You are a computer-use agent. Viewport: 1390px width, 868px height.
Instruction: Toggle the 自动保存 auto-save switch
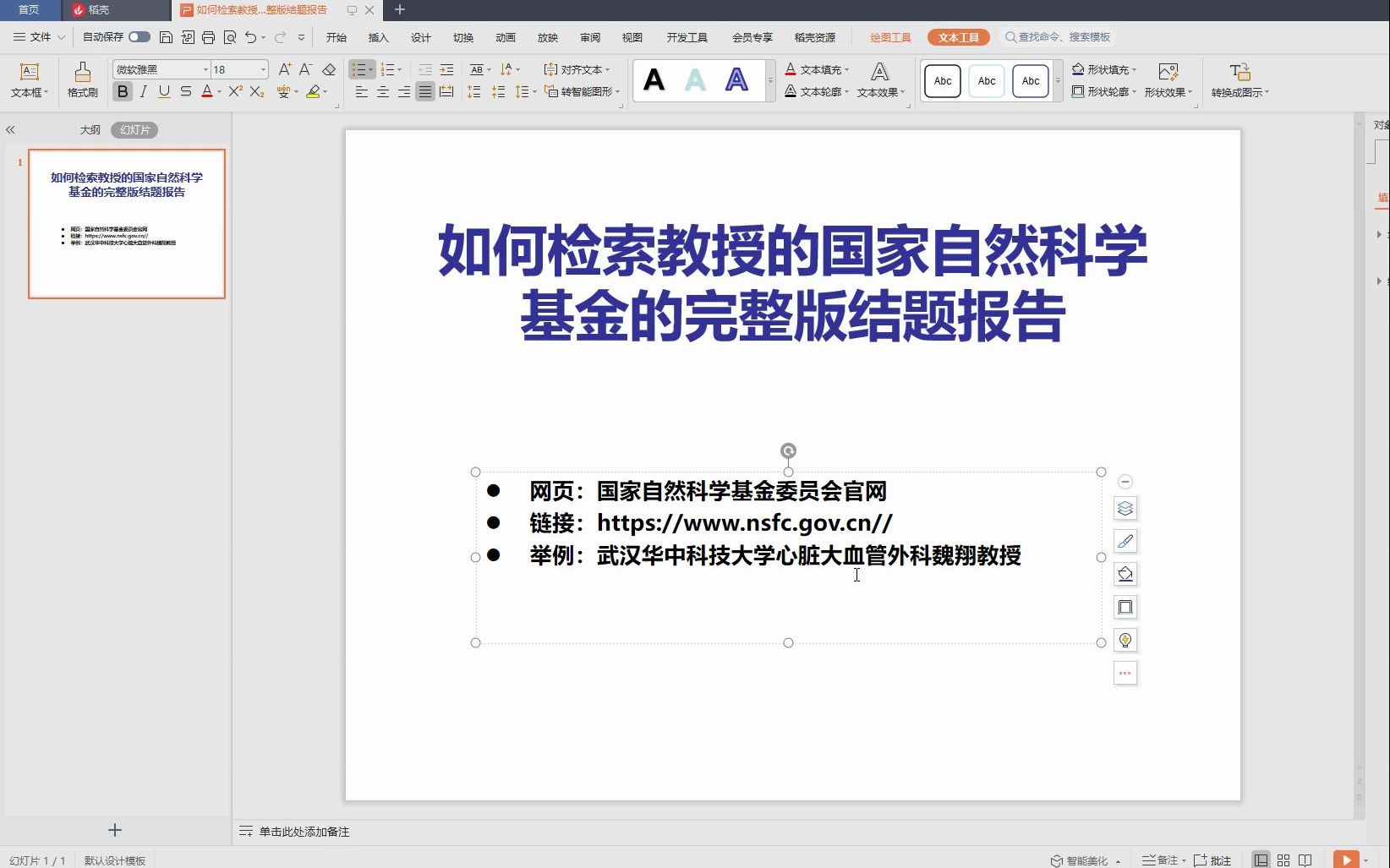[140, 37]
